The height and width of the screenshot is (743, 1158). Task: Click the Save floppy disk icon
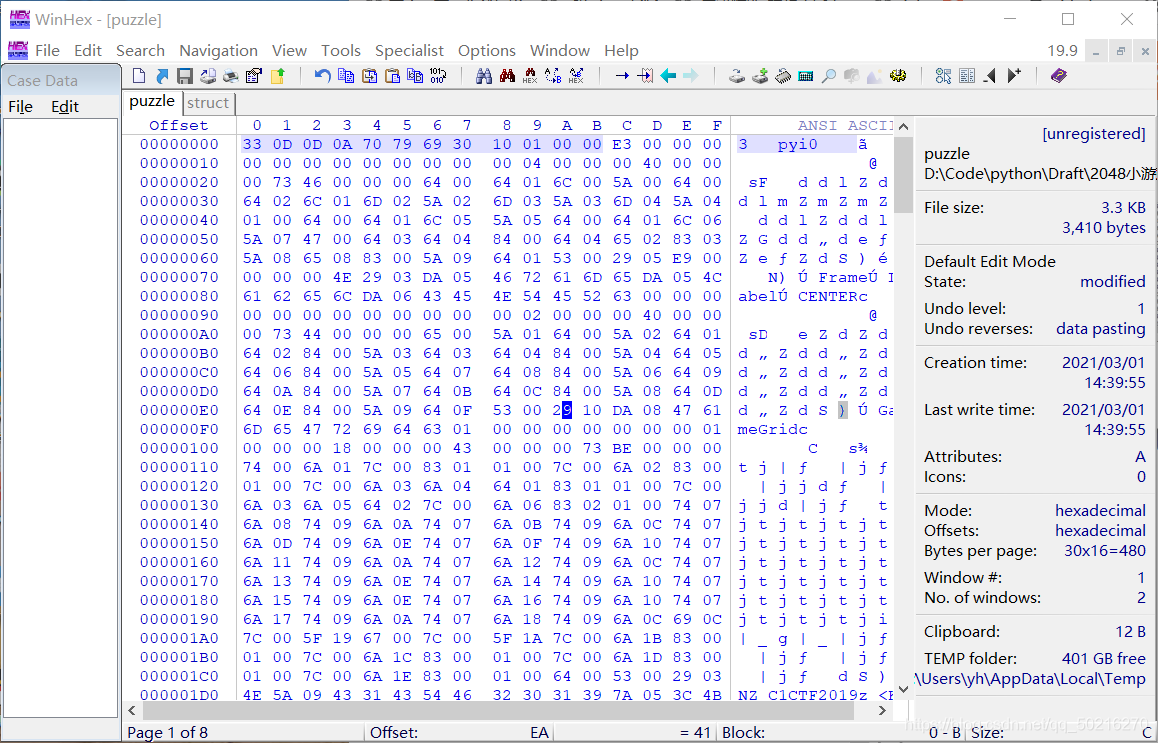(x=185, y=76)
